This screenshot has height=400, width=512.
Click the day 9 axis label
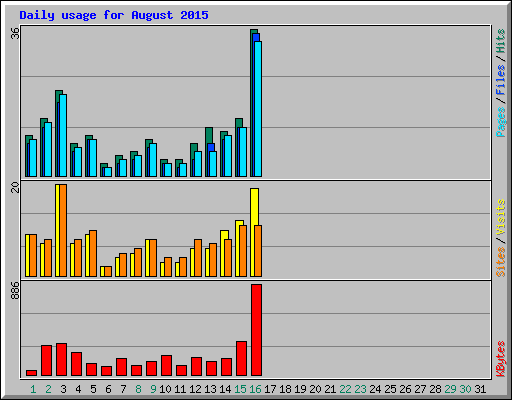click(153, 389)
